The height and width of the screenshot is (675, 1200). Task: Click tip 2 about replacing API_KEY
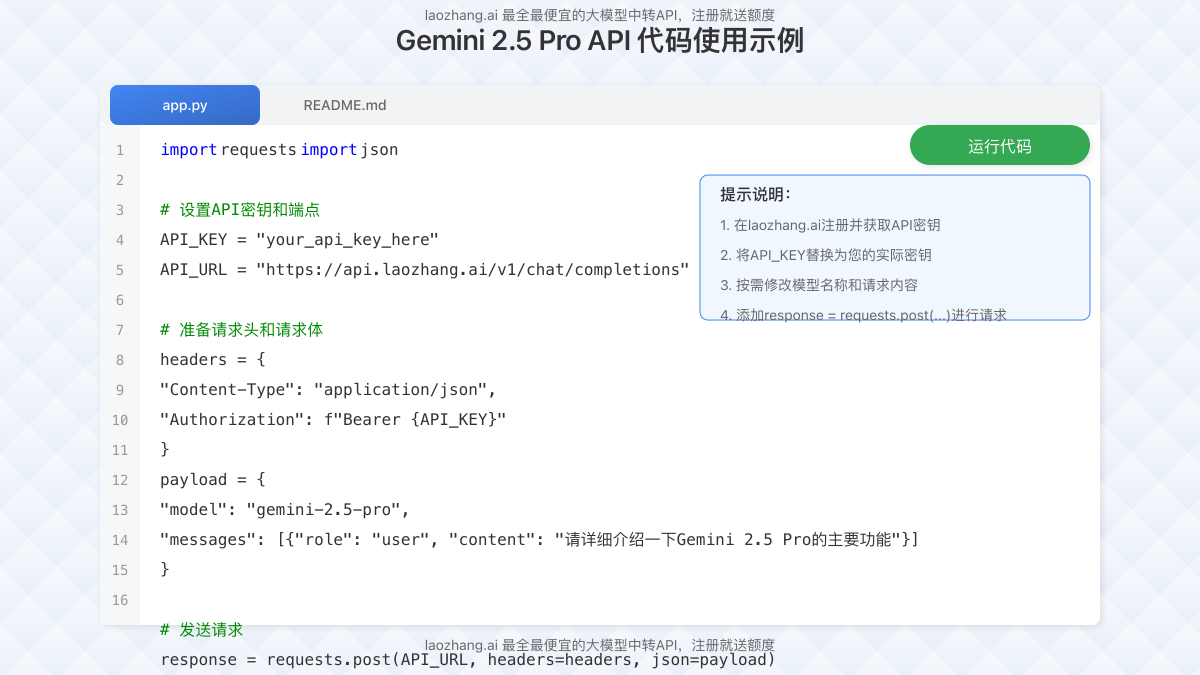[826, 255]
